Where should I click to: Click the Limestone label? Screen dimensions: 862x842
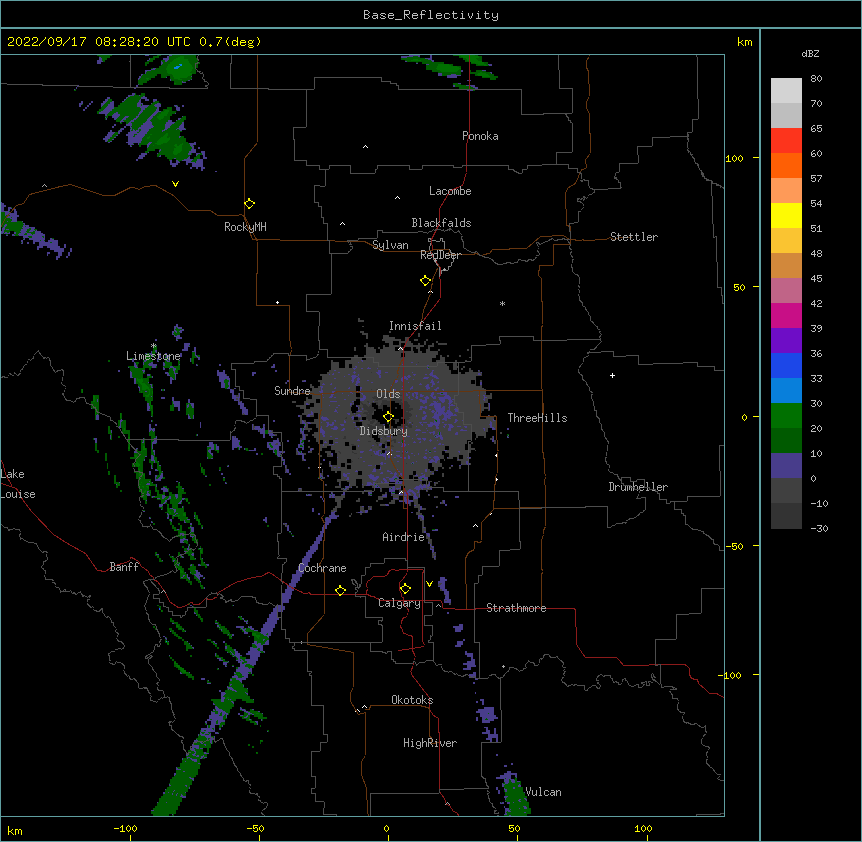(153, 356)
